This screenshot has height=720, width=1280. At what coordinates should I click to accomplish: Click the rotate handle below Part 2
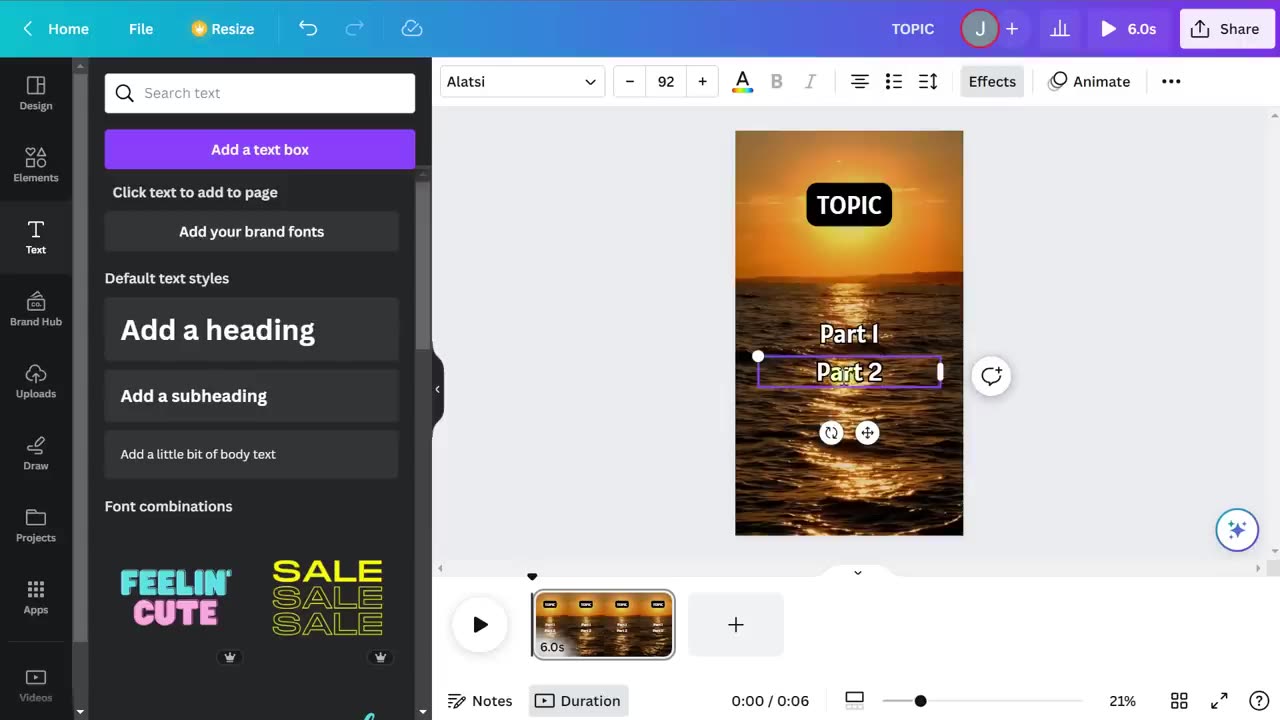pyautogui.click(x=831, y=433)
